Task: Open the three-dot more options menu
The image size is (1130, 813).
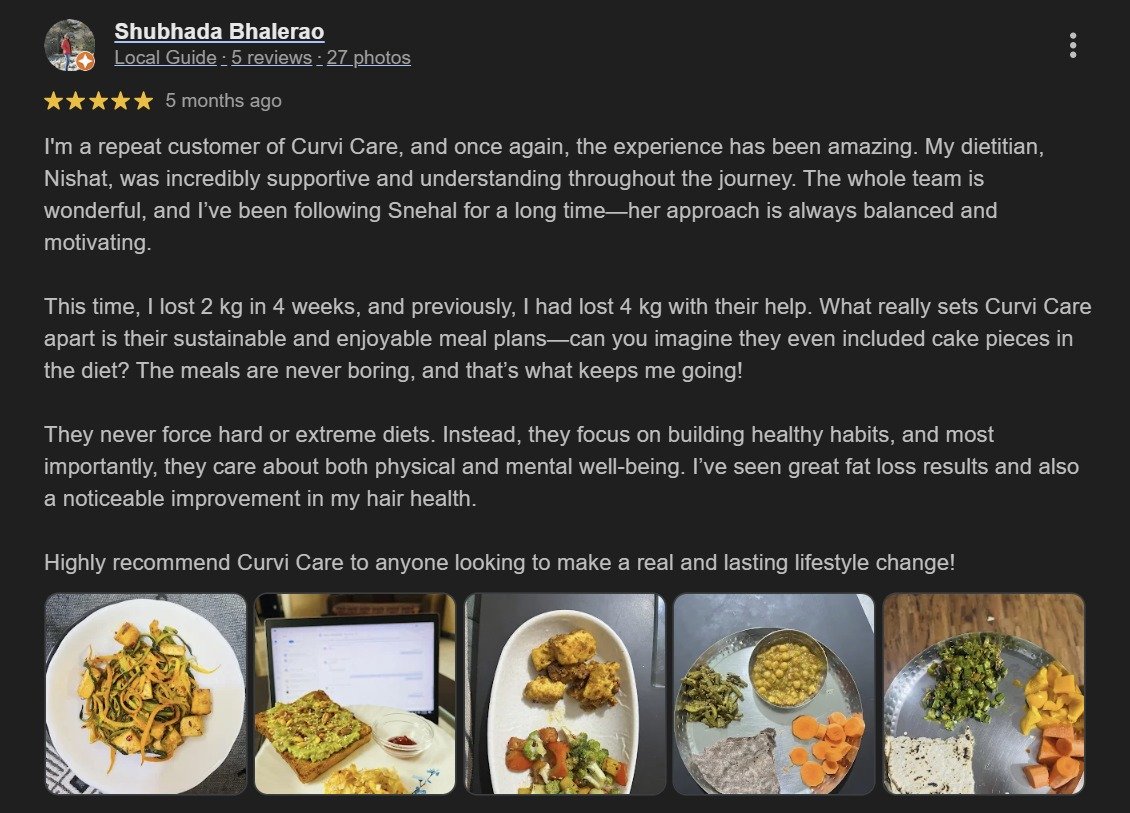Action: click(x=1073, y=45)
